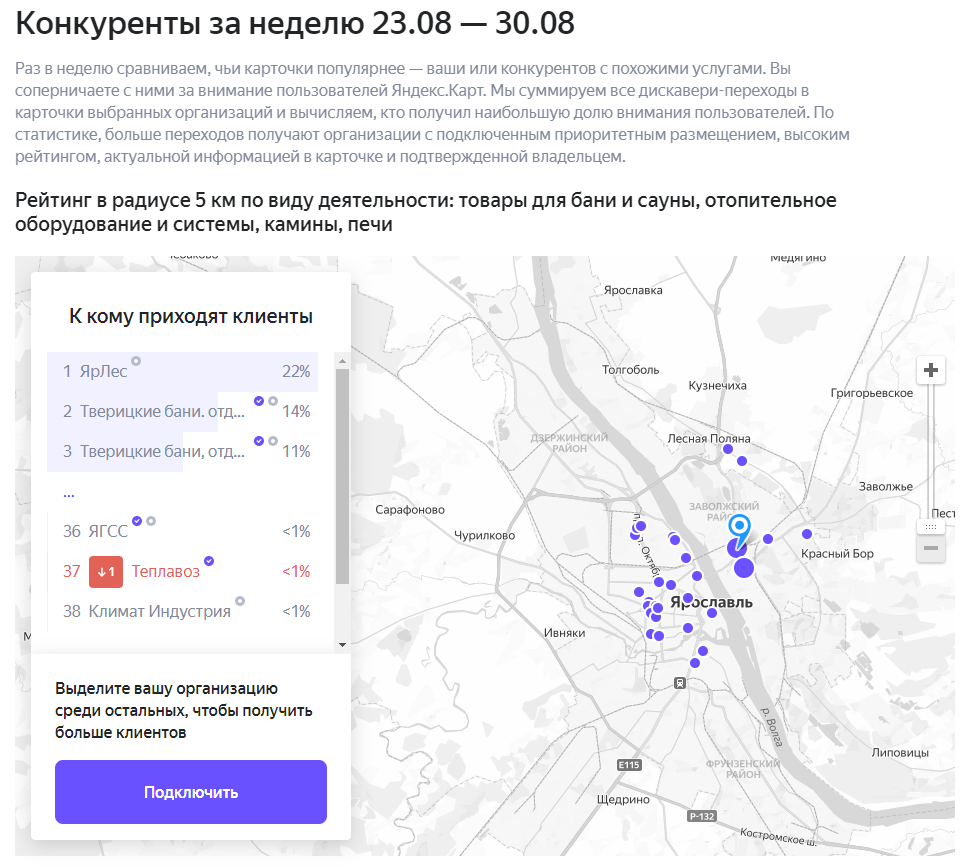Zoom out the map with the minus button

(931, 548)
